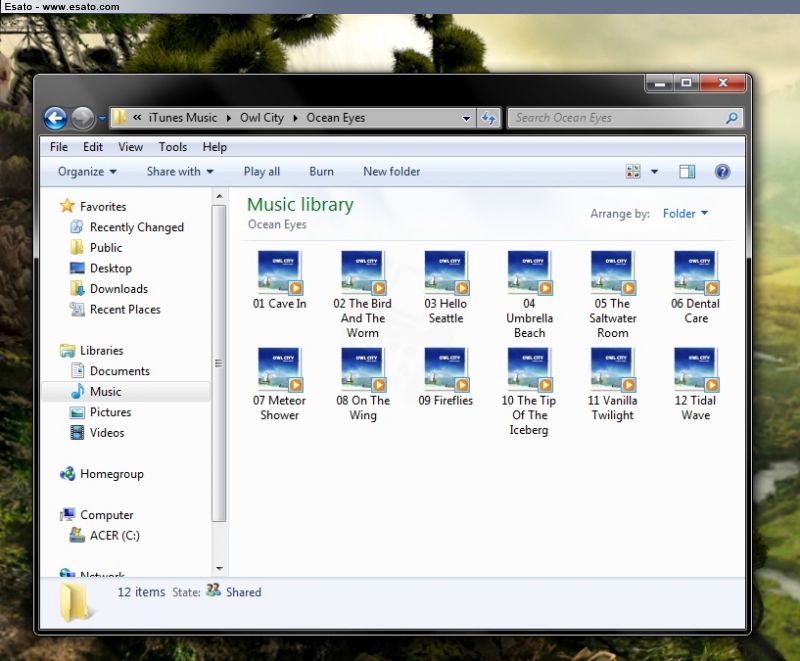The image size is (800, 661).
Task: Select Libraries in navigation pane
Action: point(102,350)
